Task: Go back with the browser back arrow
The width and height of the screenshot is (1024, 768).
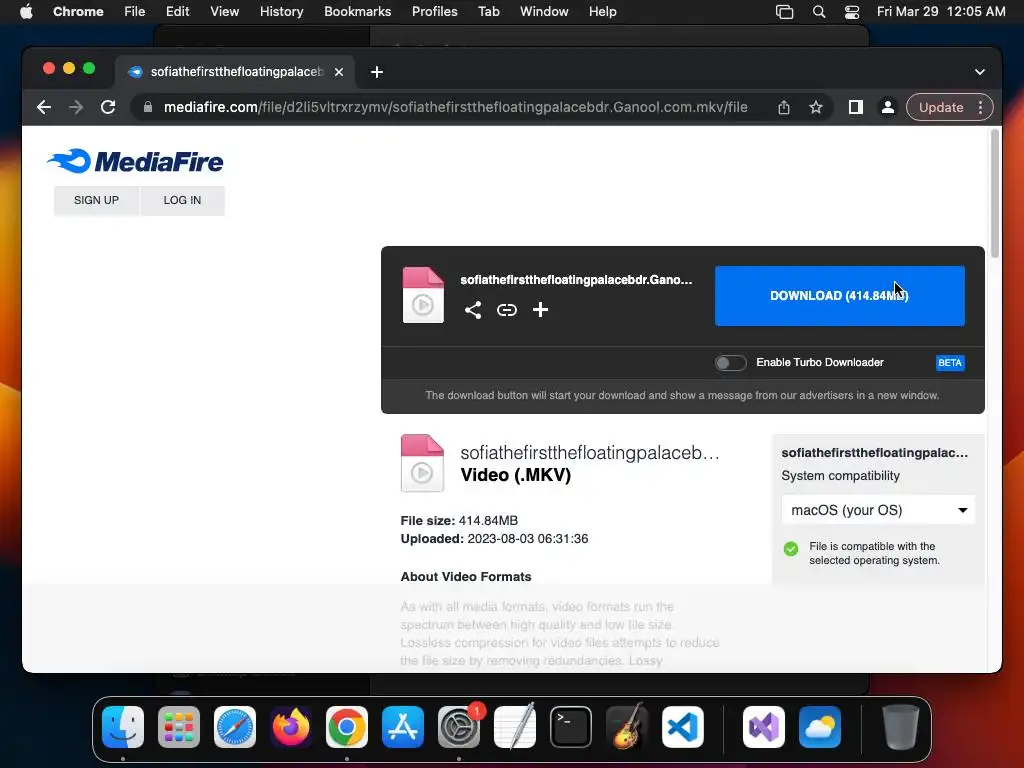Action: click(44, 107)
